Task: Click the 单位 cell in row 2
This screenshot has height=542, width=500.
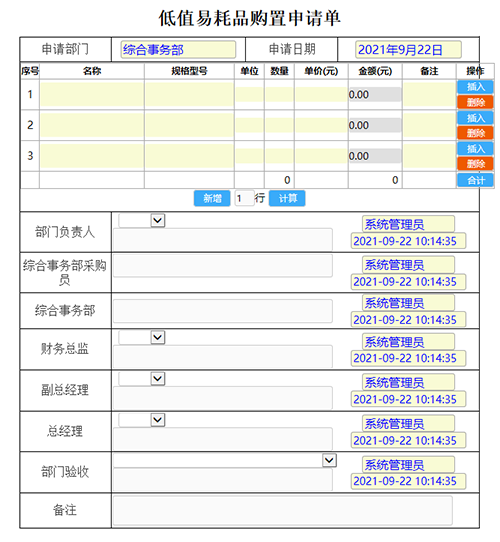Action: 249,125
